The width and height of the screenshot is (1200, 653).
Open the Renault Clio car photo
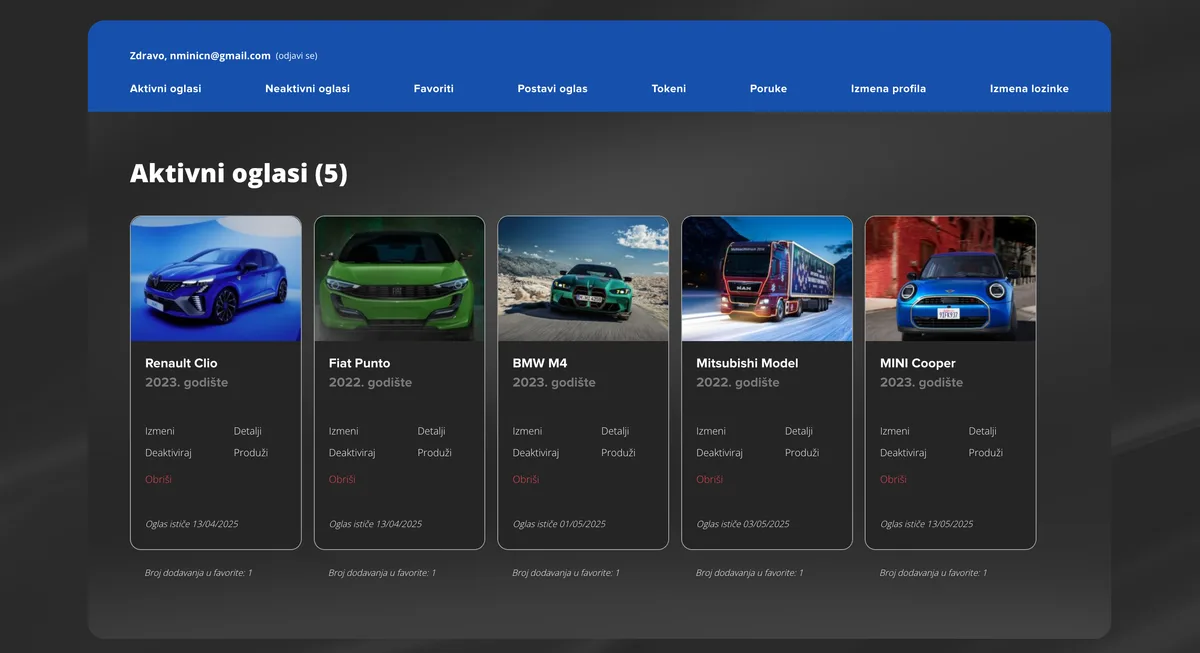(x=216, y=279)
